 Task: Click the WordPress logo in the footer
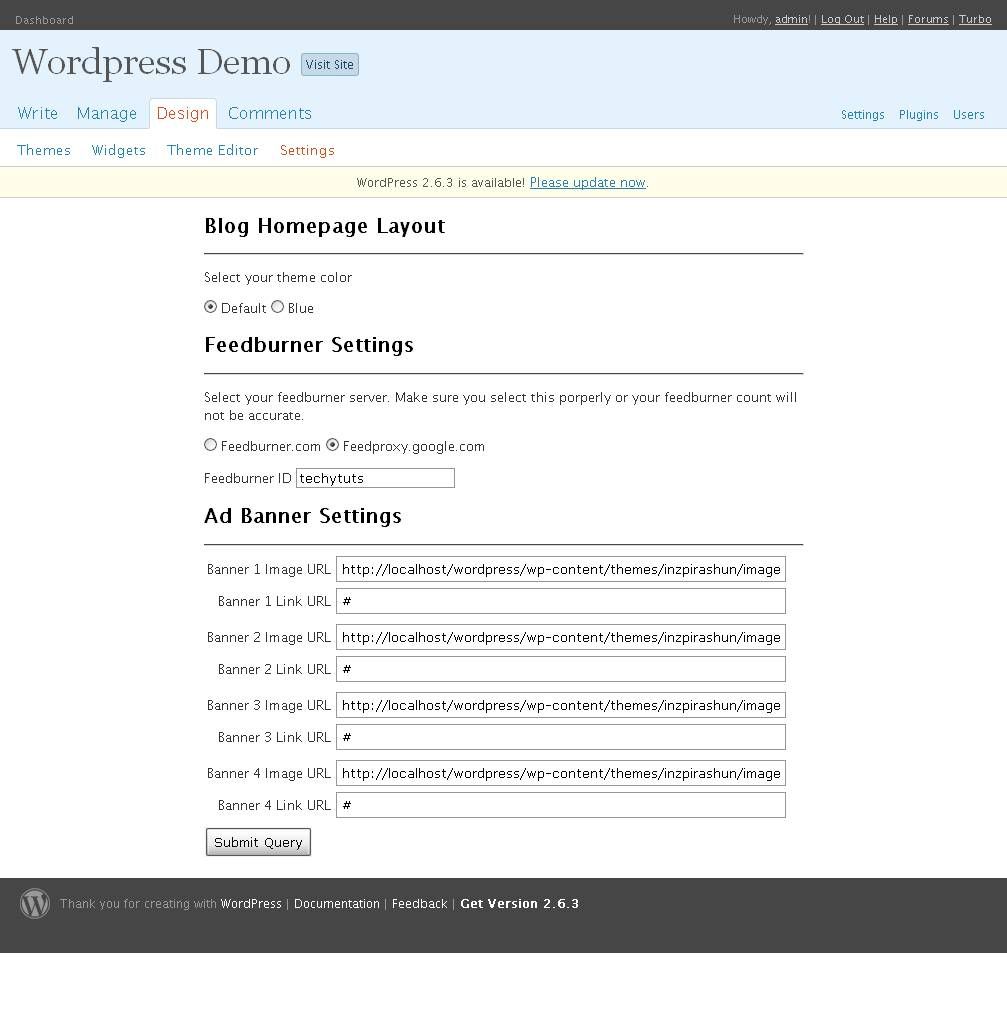(35, 904)
